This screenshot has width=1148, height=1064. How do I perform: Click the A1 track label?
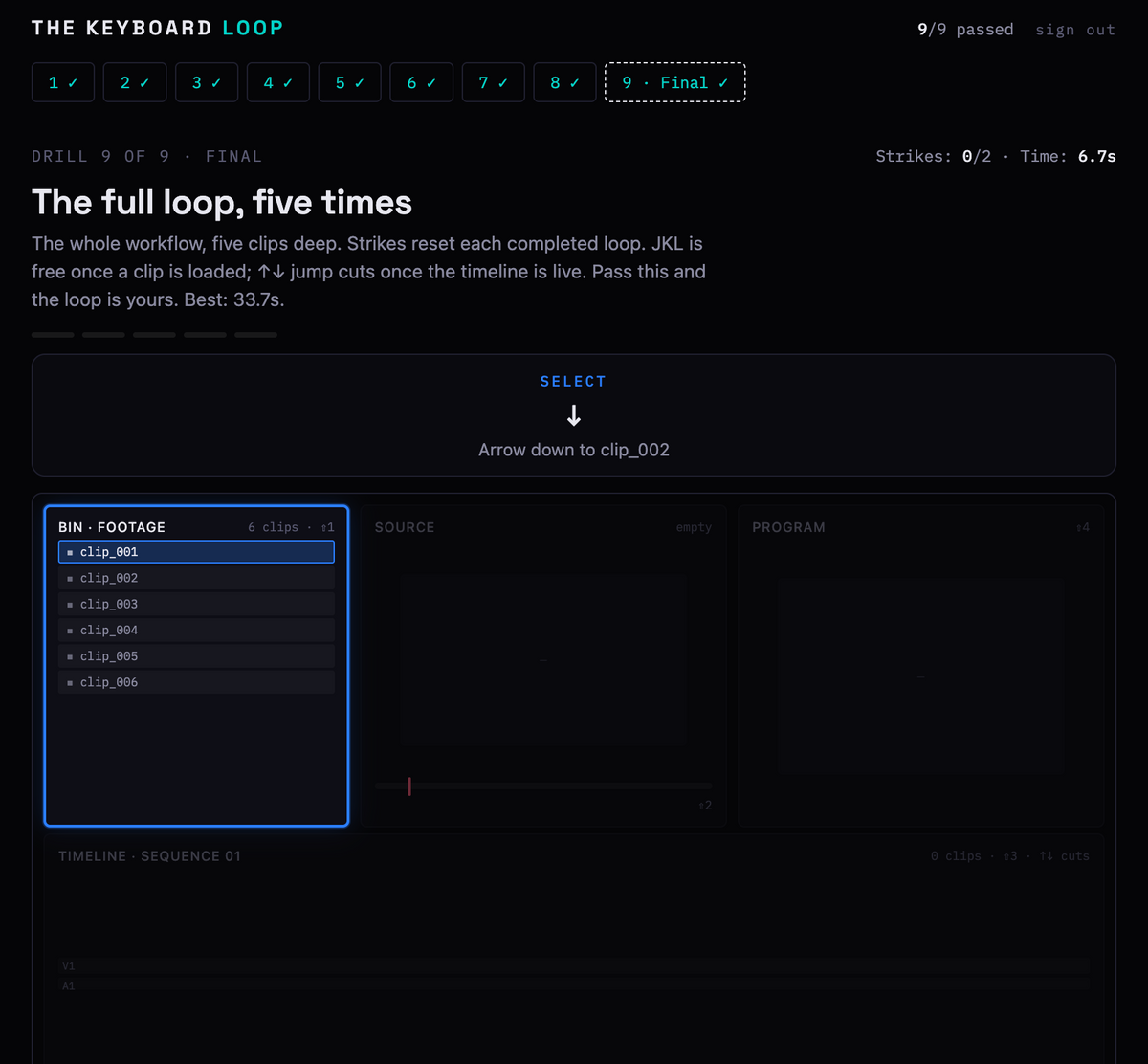[68, 986]
